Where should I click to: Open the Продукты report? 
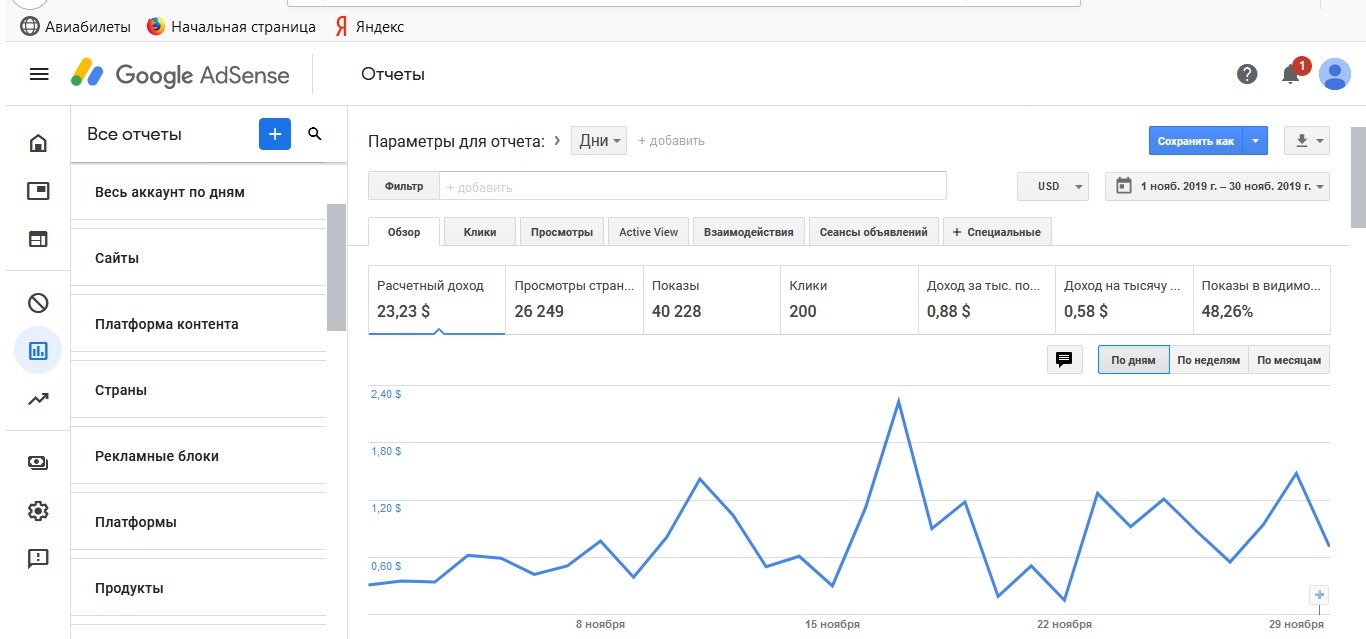198,588
